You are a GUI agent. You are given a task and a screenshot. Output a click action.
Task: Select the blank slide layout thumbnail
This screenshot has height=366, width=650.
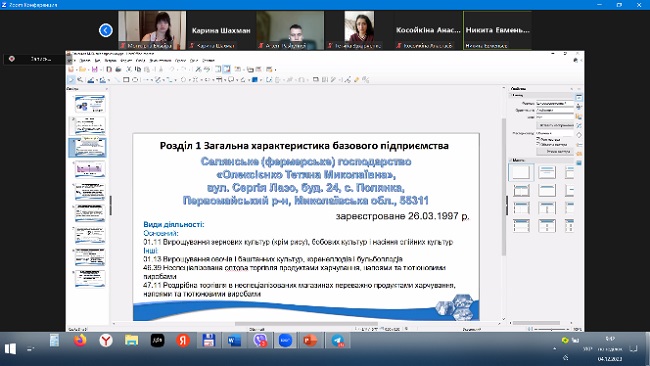pos(521,172)
